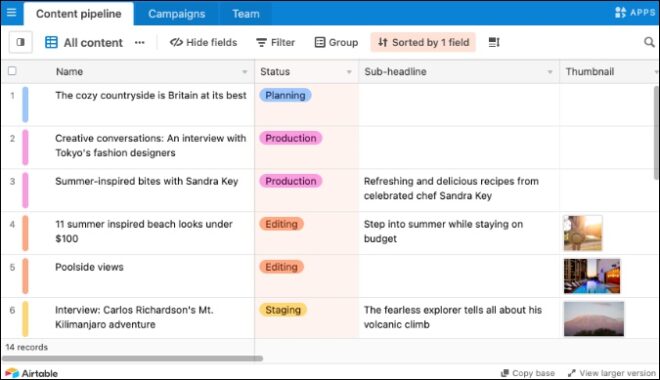660x380 pixels.
Task: Click Editing tag for Poolside views row
Action: [x=281, y=267]
